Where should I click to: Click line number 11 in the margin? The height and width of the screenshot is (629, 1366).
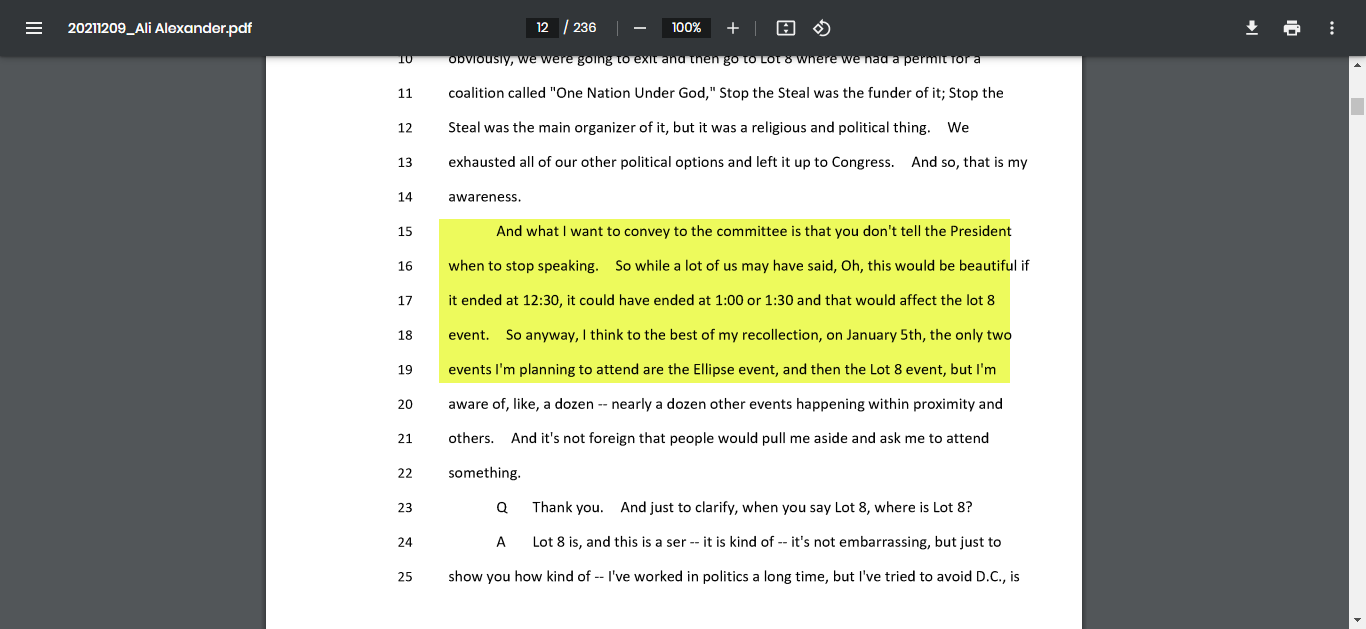tap(405, 93)
